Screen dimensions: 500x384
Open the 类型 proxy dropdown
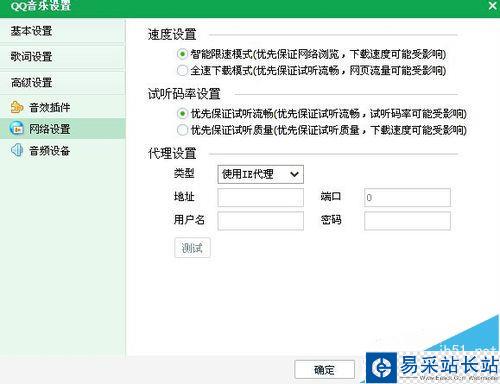pyautogui.click(x=260, y=174)
